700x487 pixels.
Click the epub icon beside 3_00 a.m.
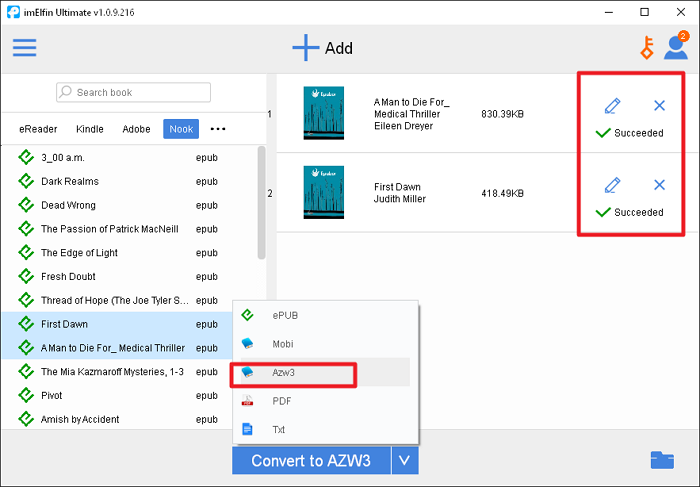tap(26, 158)
